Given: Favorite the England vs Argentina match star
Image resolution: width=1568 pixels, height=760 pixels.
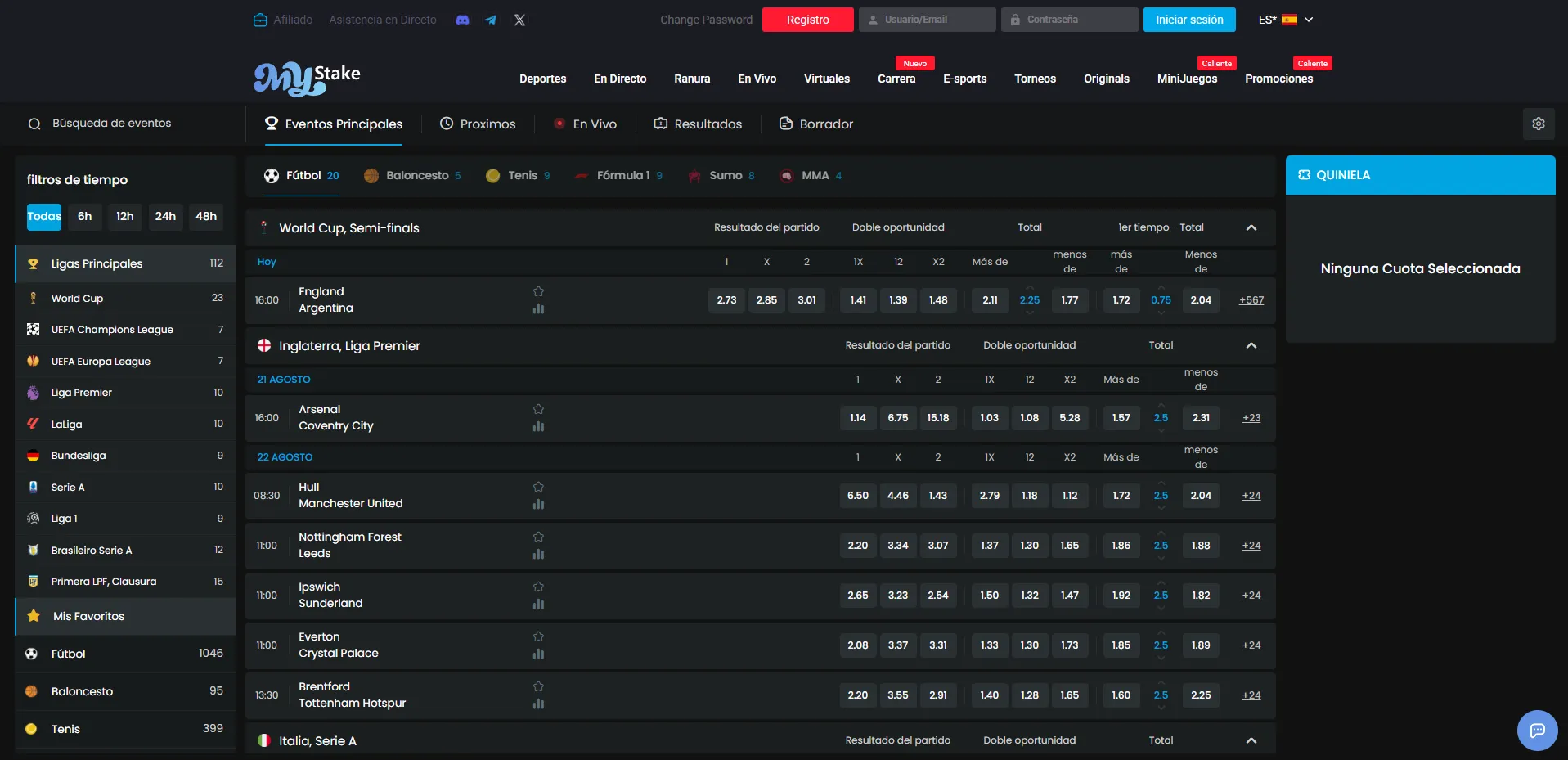Looking at the screenshot, I should tap(538, 291).
